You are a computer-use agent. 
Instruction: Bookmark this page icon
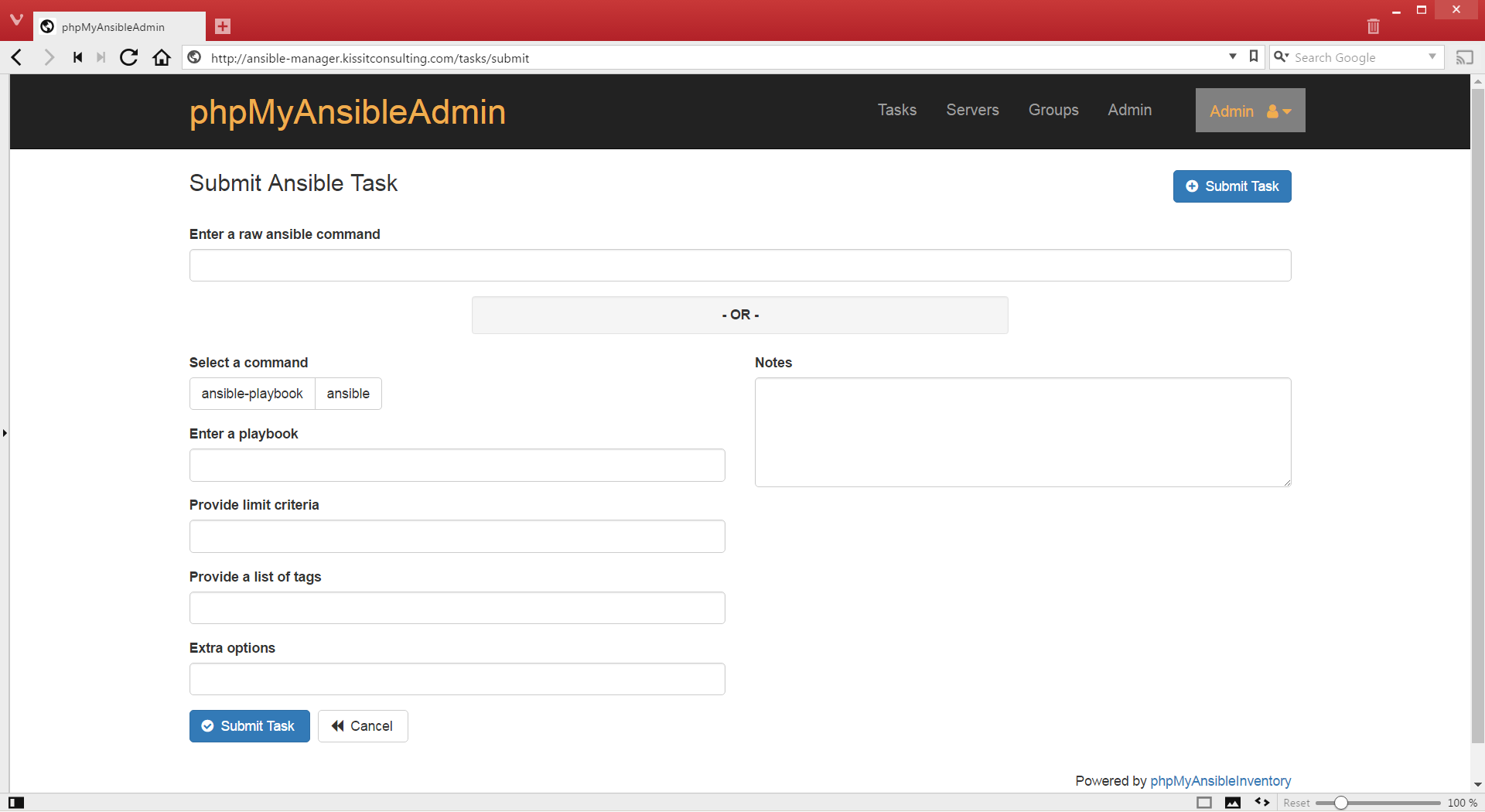coord(1254,56)
